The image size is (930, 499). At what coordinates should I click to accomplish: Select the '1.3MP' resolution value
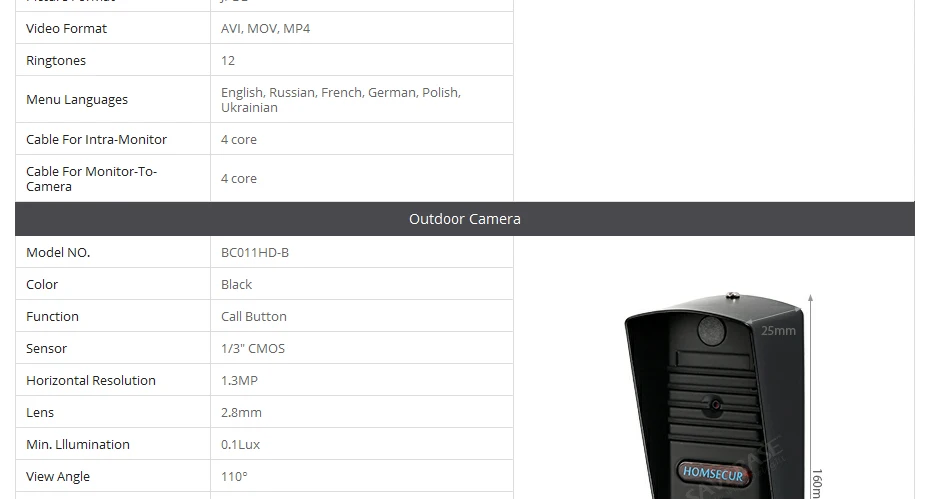[239, 381]
